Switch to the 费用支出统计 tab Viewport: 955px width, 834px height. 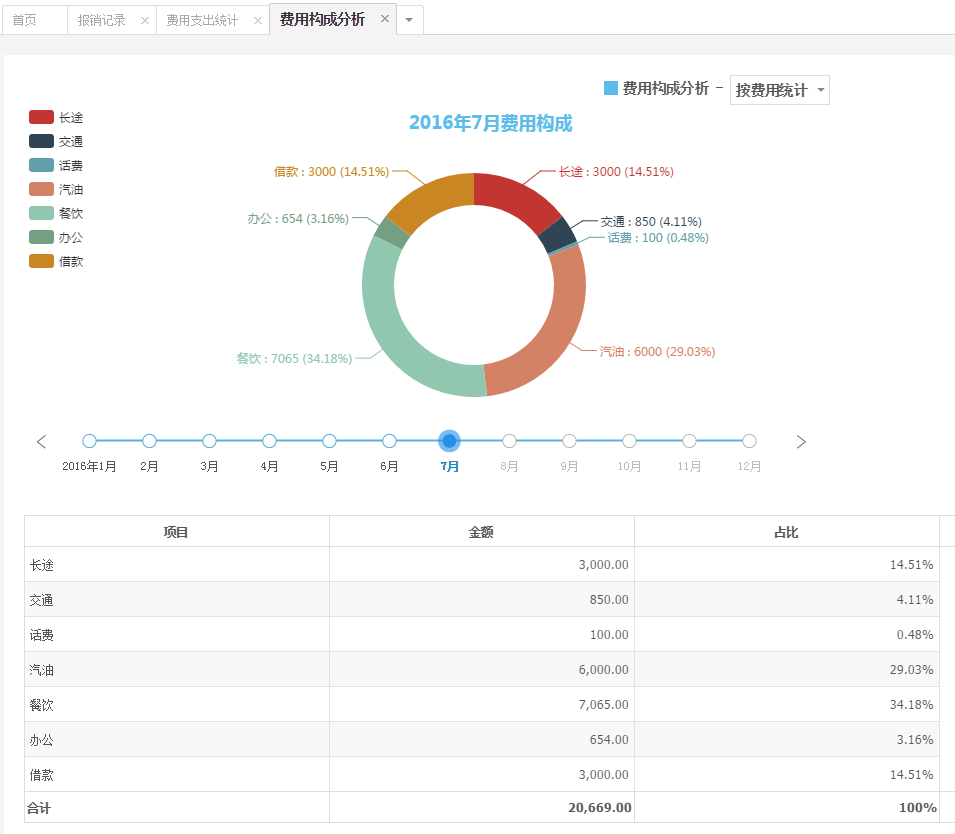tap(202, 20)
